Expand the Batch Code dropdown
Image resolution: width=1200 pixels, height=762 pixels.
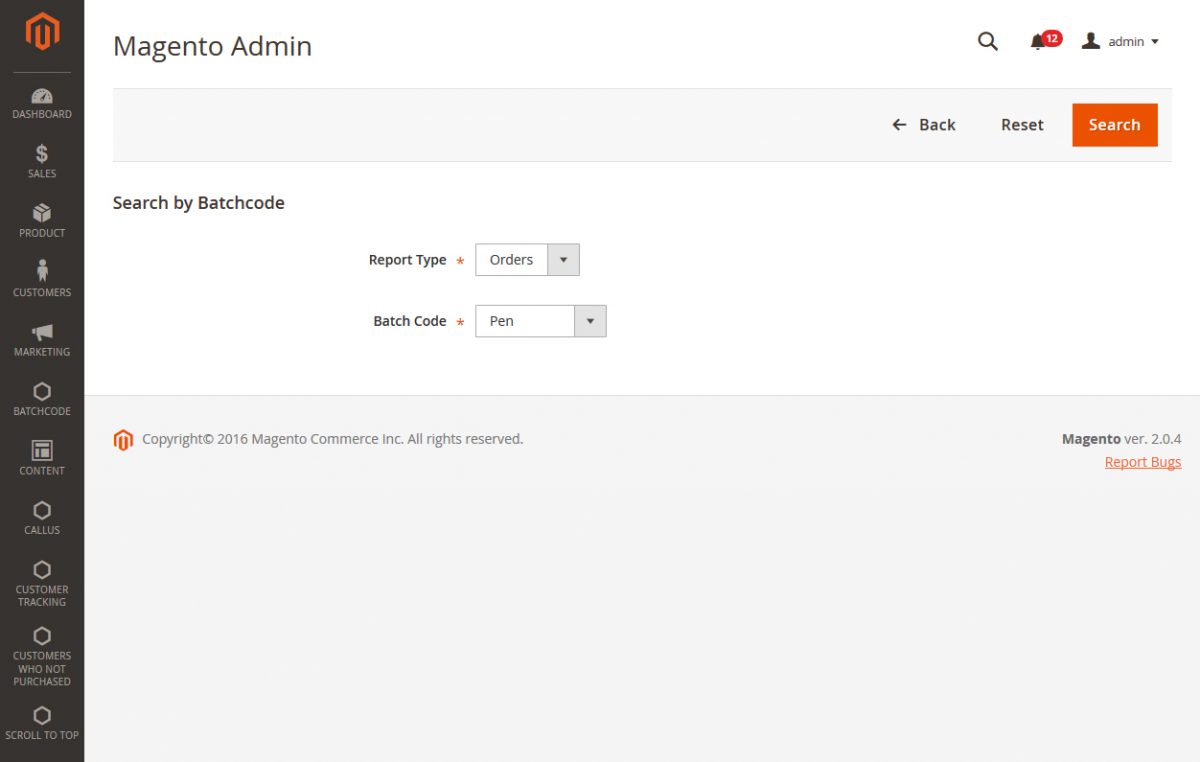(x=590, y=320)
